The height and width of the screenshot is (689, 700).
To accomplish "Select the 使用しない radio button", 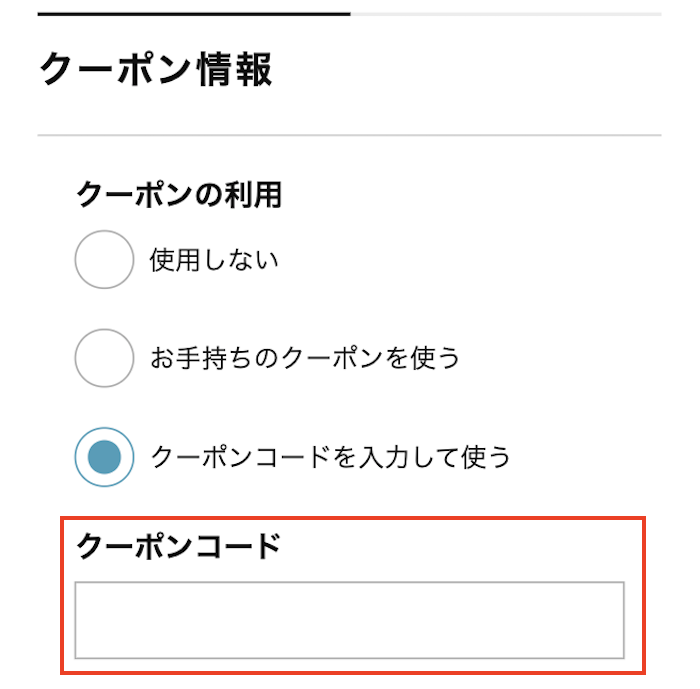I will point(104,260).
